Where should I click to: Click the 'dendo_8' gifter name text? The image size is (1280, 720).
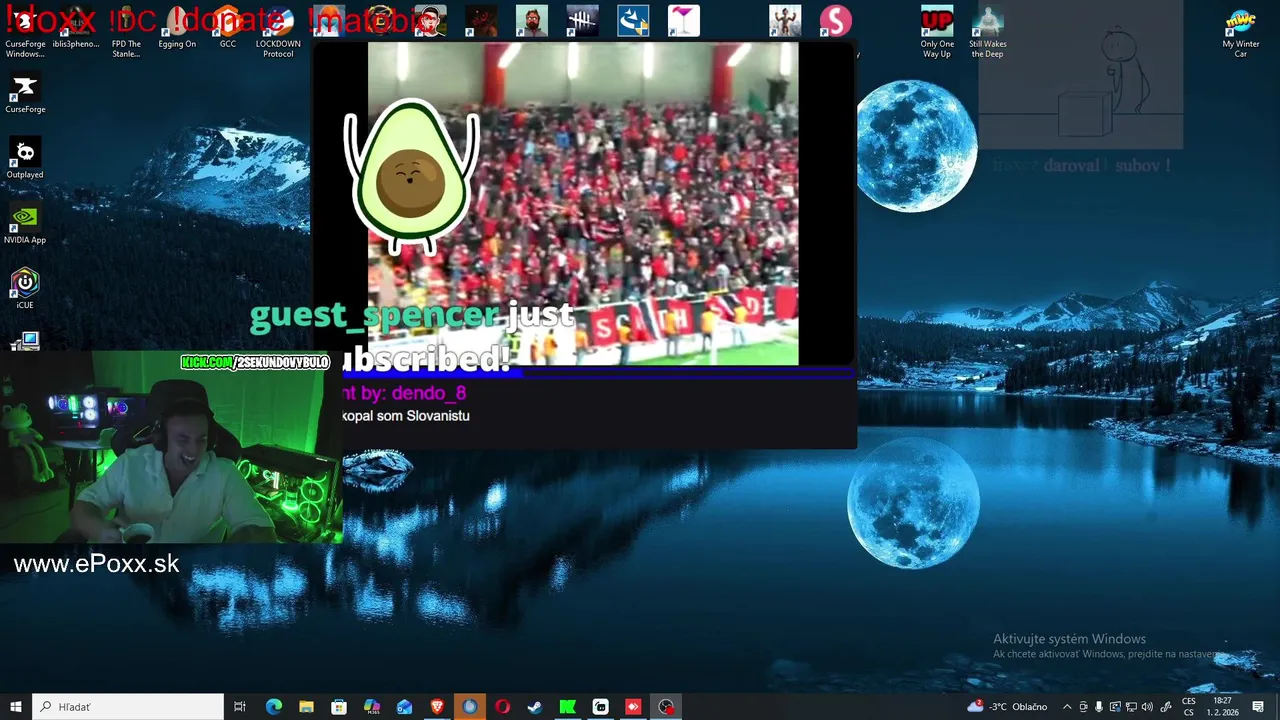pos(429,393)
